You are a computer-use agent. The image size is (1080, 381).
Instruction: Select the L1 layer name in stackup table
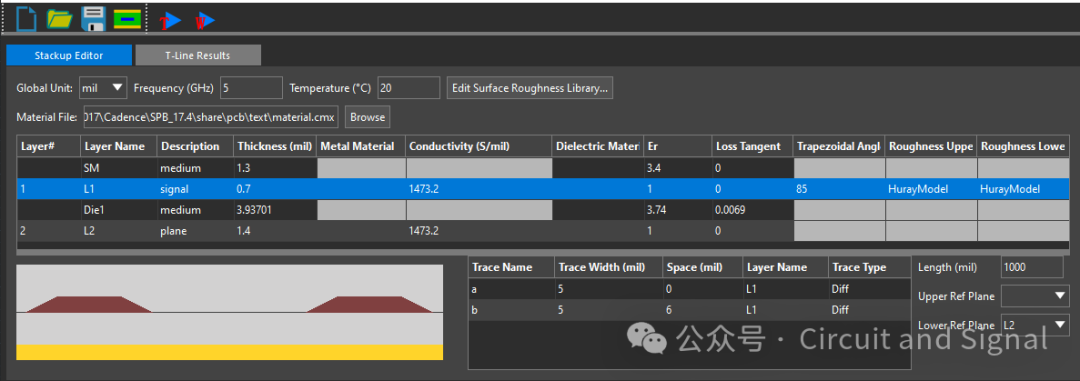pos(118,189)
